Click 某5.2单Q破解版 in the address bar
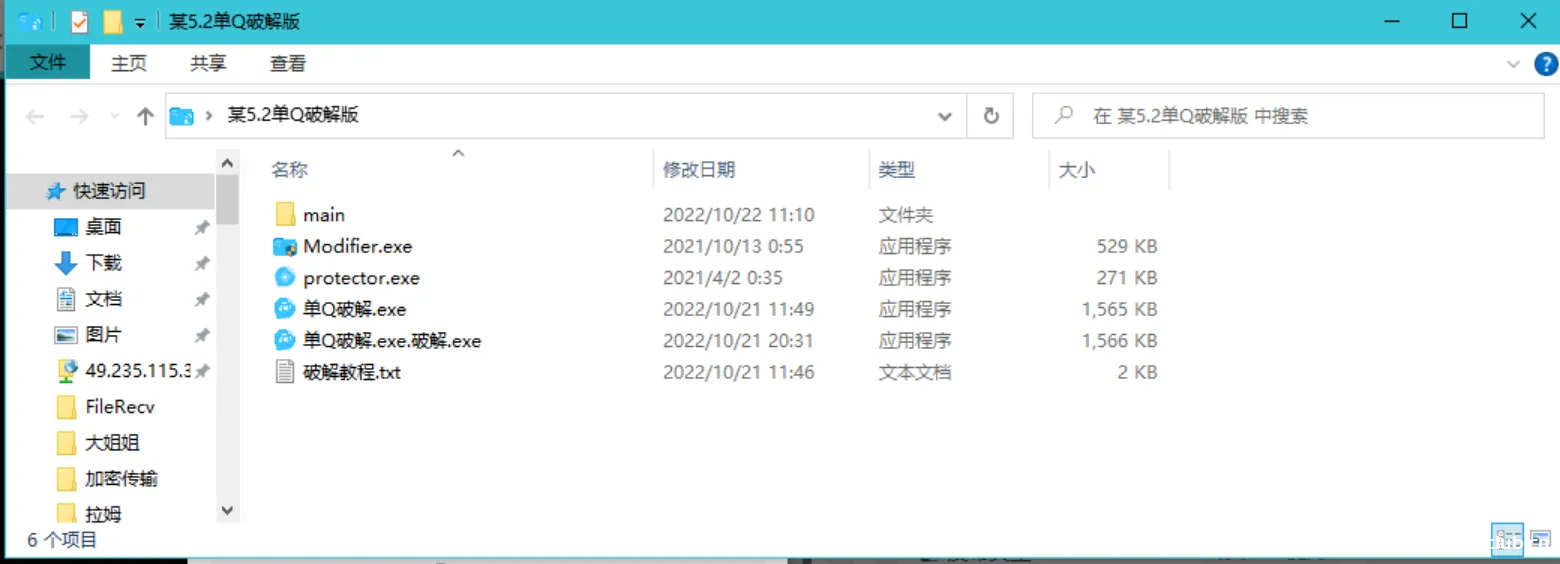This screenshot has width=1560, height=564. click(293, 115)
